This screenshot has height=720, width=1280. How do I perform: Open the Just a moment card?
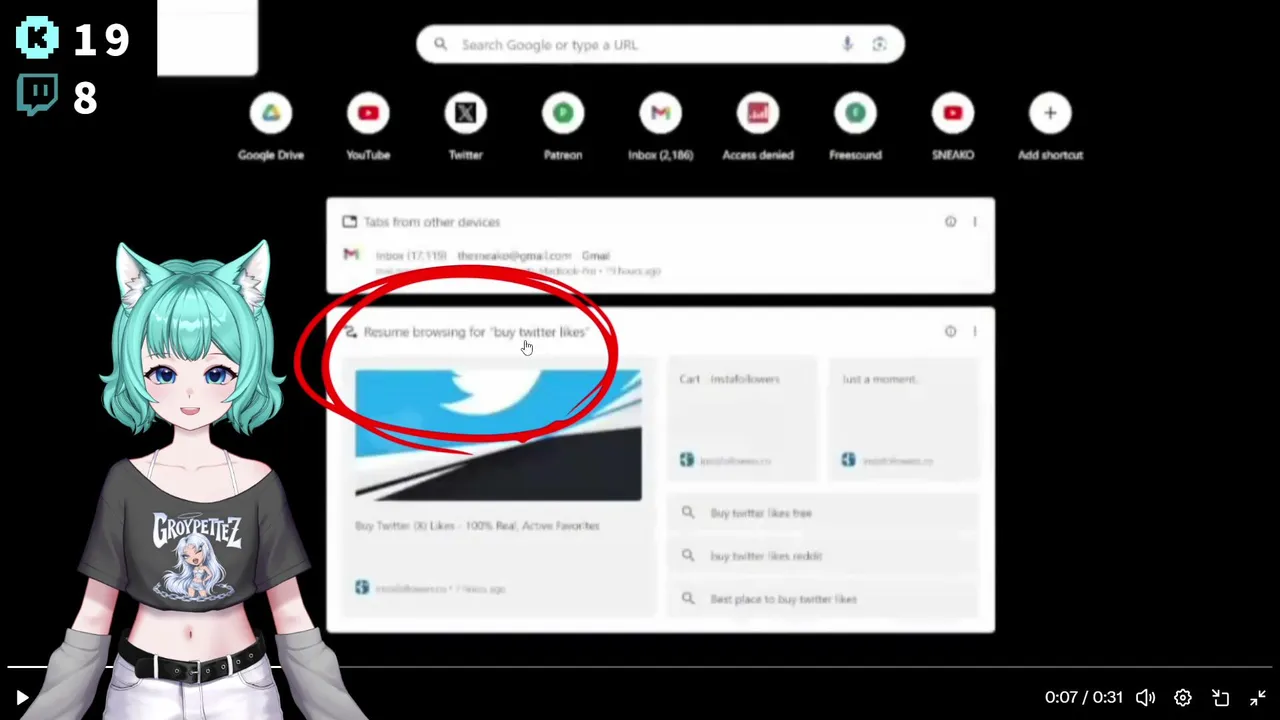904,418
